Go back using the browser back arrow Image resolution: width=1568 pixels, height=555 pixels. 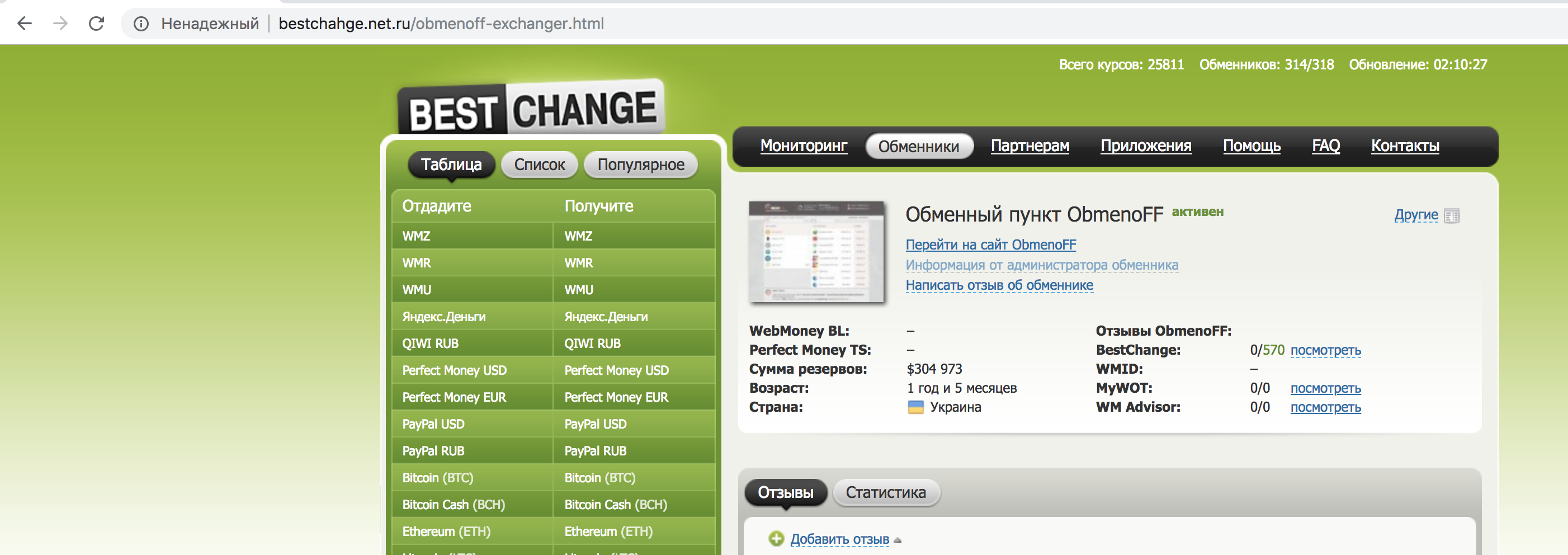point(25,23)
